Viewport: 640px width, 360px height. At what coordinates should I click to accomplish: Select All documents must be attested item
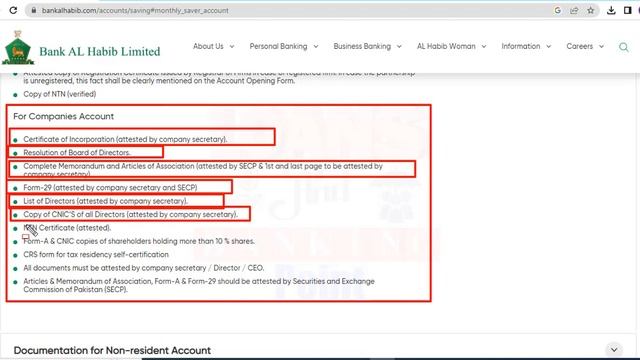[144, 268]
